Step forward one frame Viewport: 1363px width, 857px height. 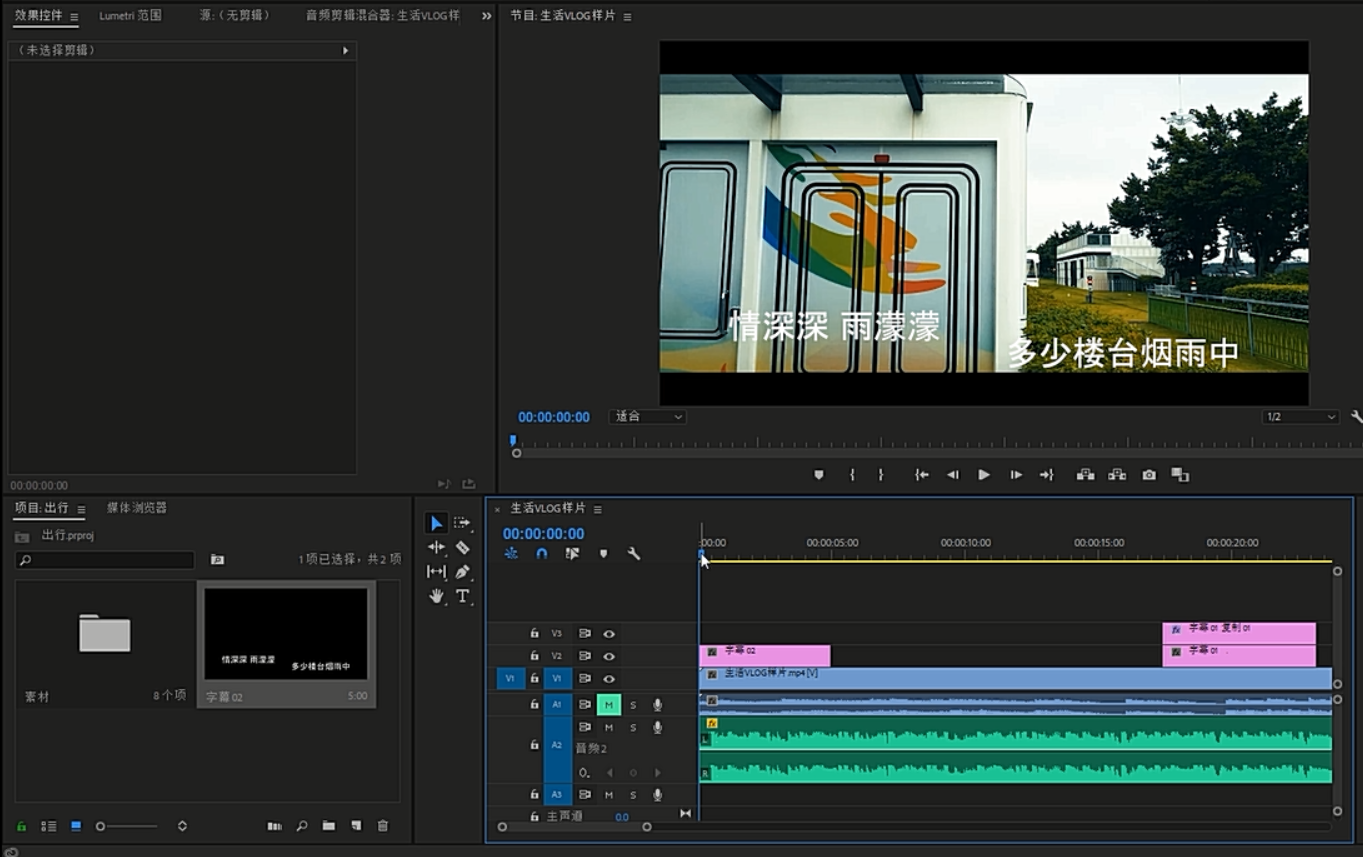(x=1016, y=475)
